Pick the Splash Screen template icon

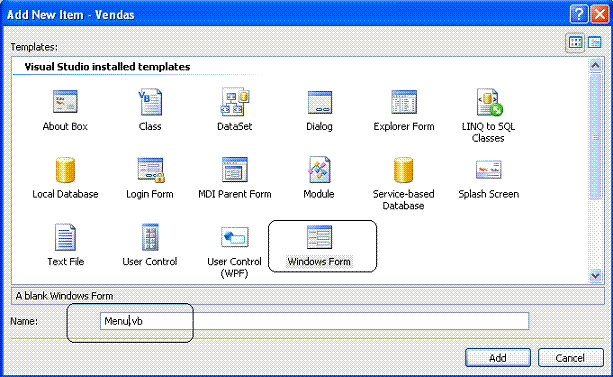489,170
